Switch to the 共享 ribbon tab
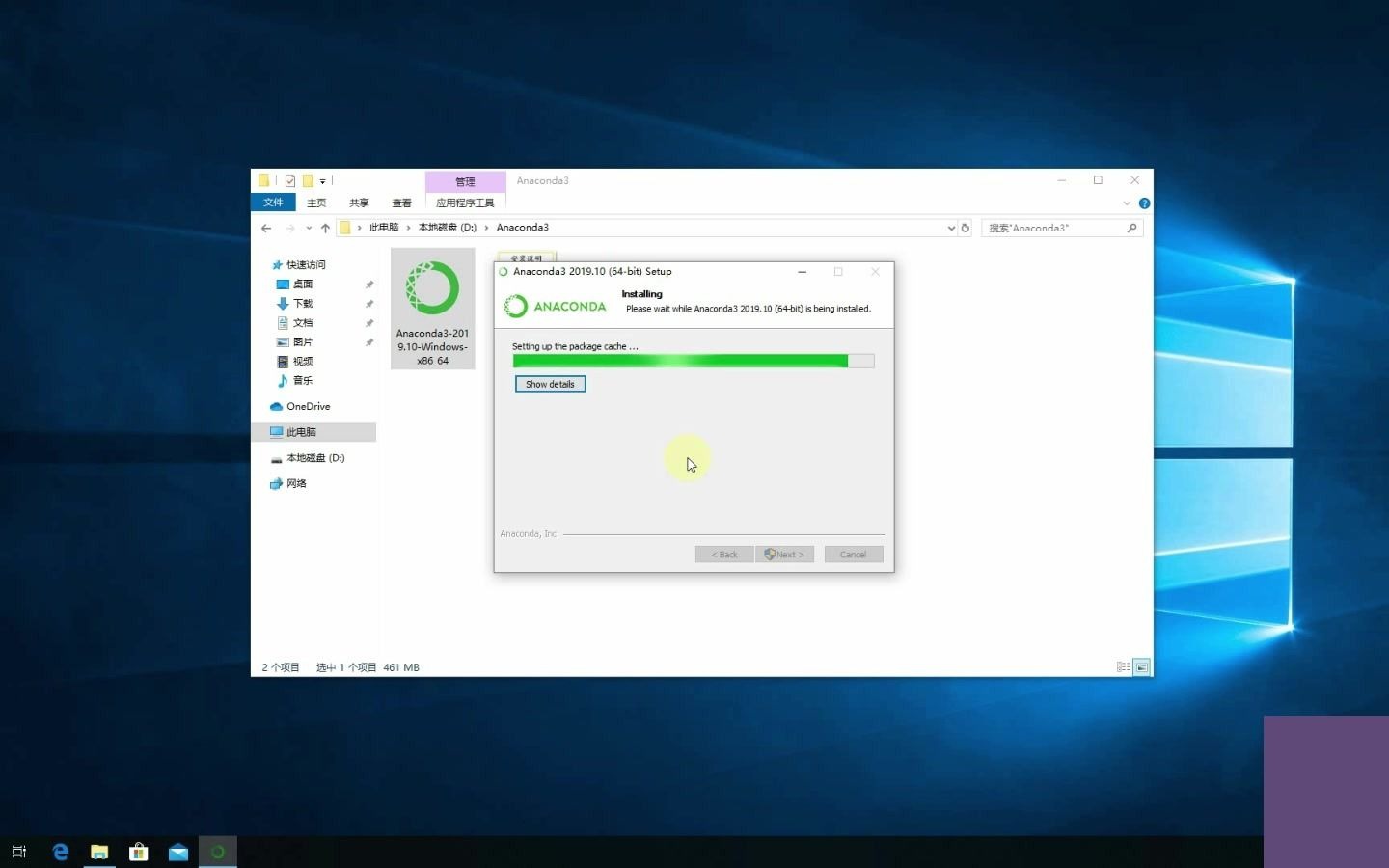Viewport: 1389px width, 868px height. (x=359, y=203)
